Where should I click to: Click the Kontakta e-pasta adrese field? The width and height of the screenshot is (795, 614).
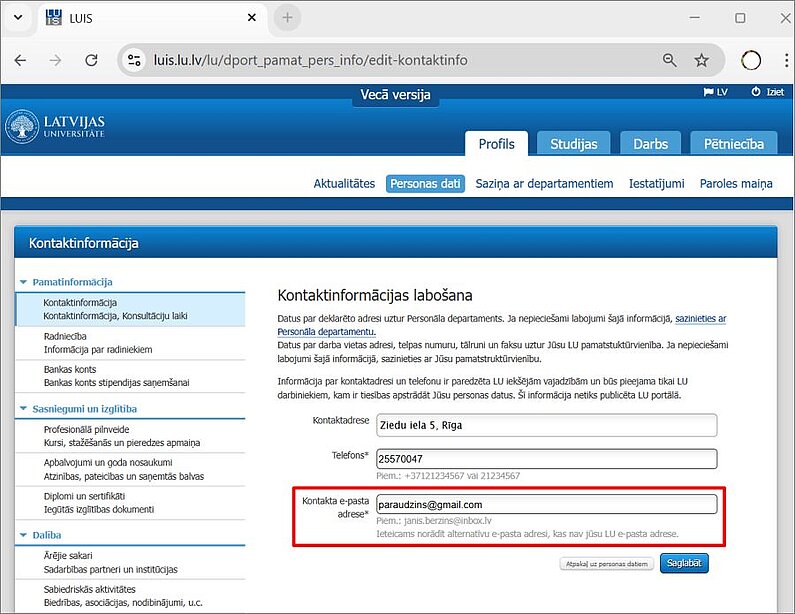click(x=546, y=504)
